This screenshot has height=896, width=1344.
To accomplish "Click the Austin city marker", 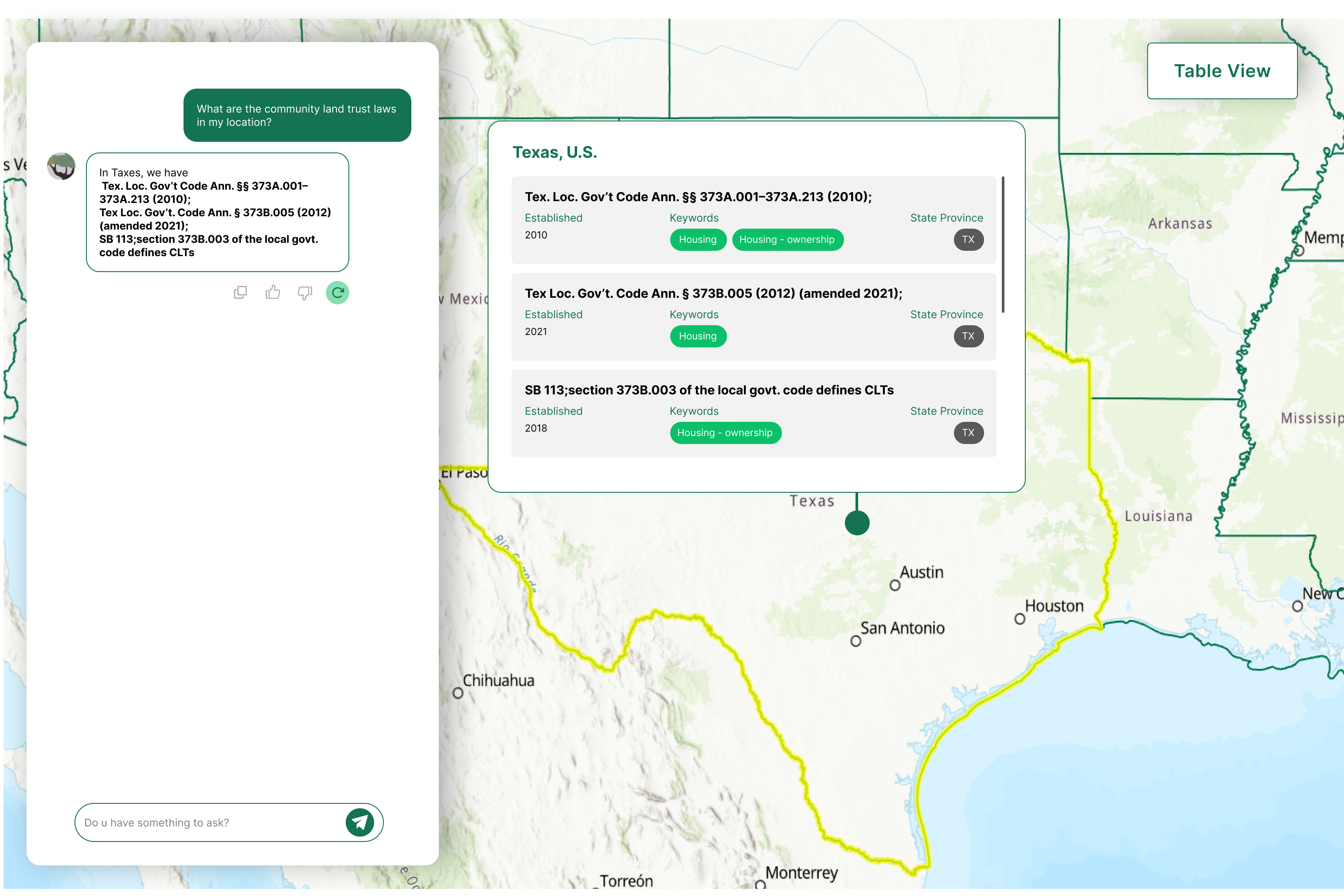I will (x=895, y=585).
